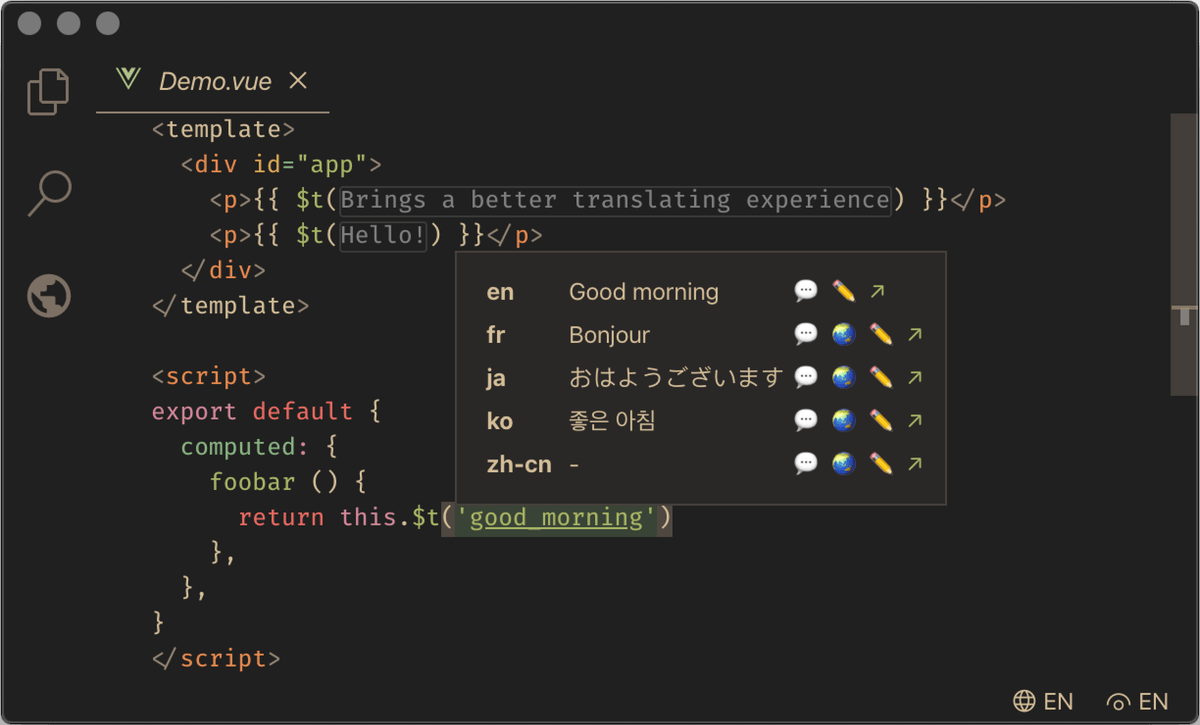Click the comment bubble icon for Korean
This screenshot has width=1200, height=725.
[x=806, y=421]
